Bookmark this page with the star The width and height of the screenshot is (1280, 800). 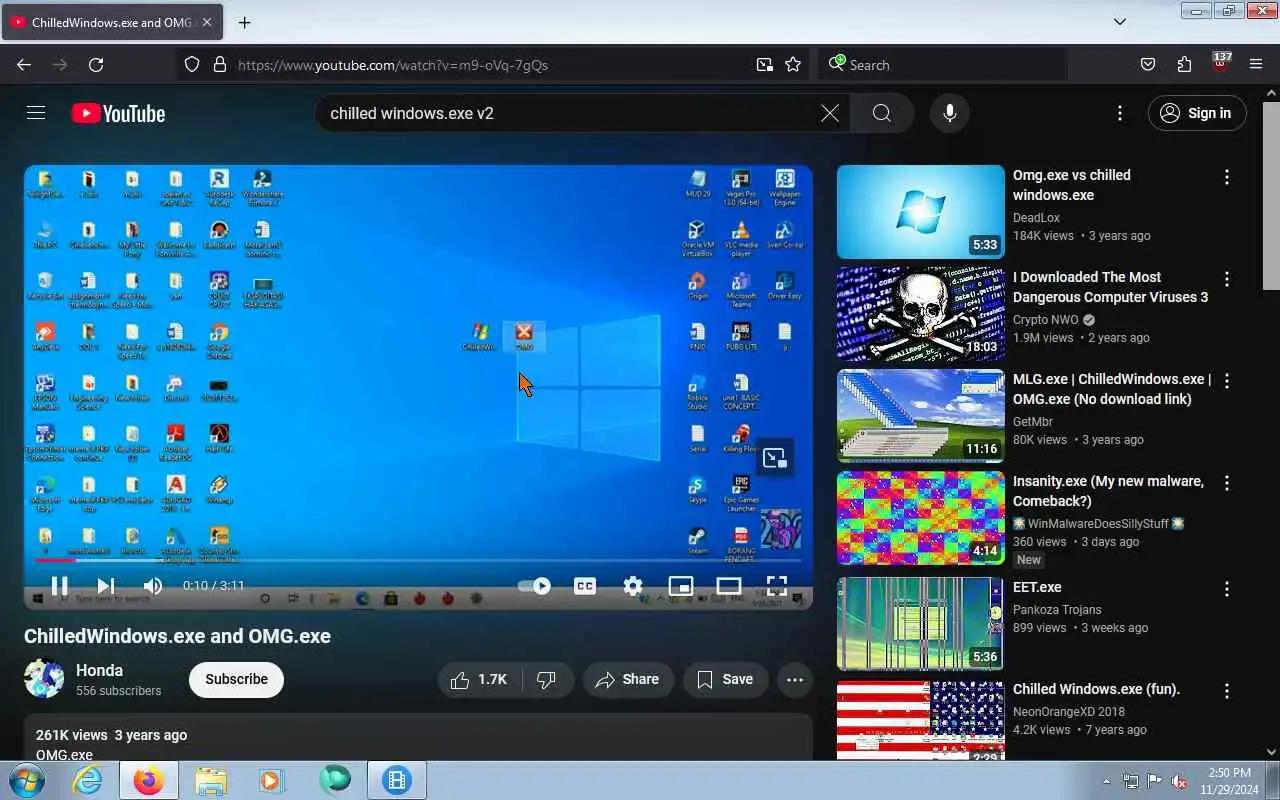pyautogui.click(x=793, y=65)
